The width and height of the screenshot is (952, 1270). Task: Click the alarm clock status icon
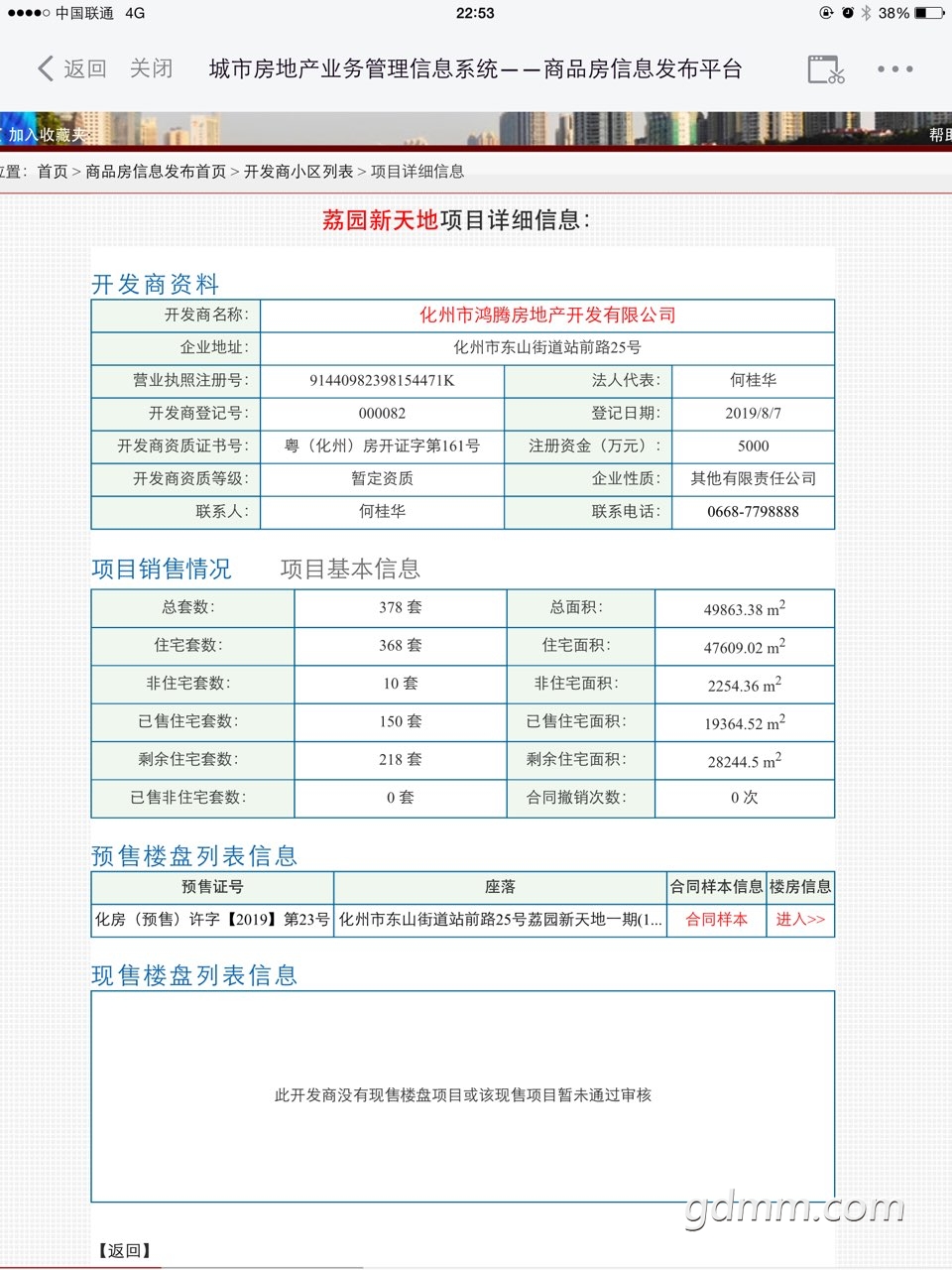click(x=848, y=13)
